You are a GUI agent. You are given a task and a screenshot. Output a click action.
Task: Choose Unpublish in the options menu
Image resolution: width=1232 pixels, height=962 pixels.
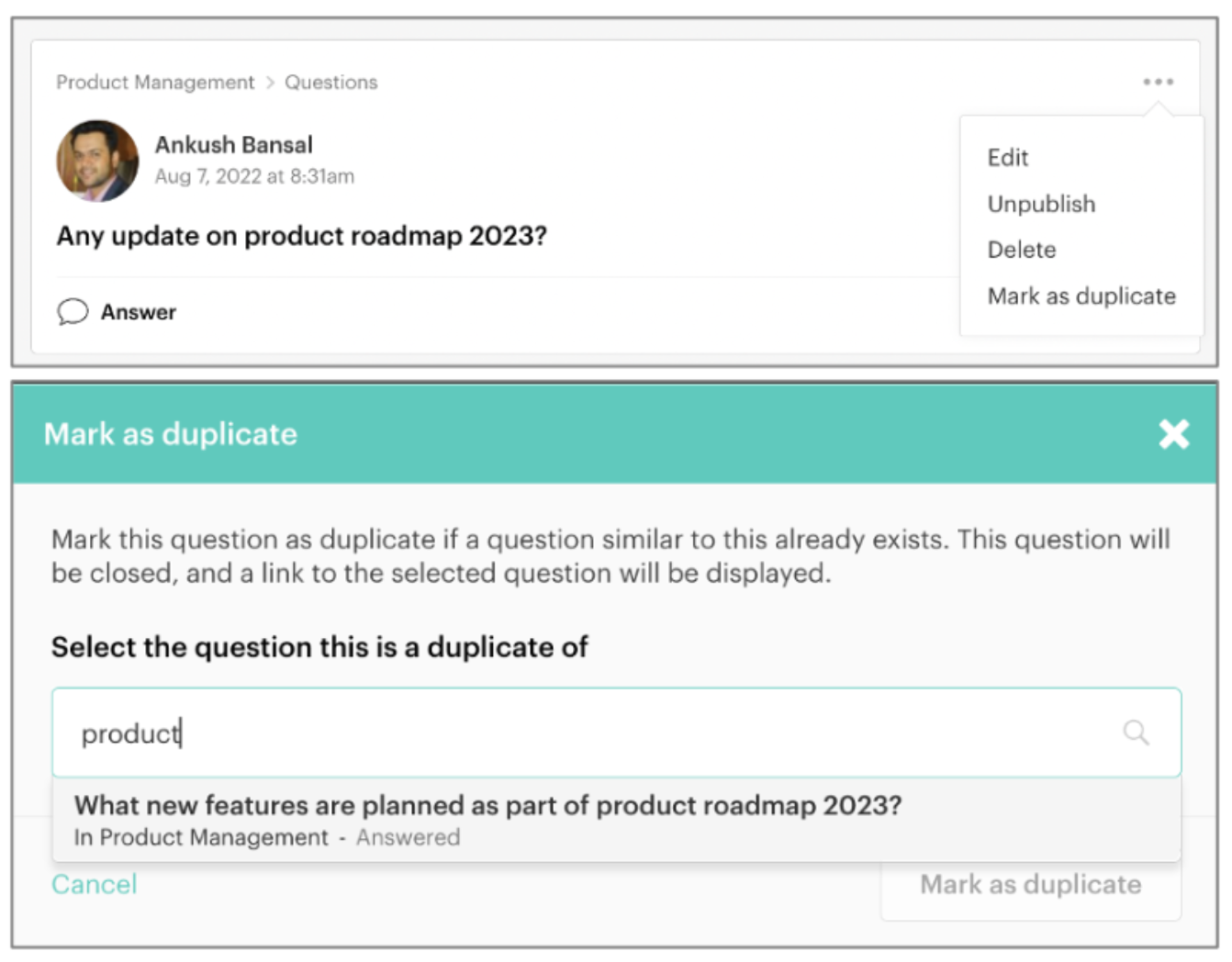(x=1041, y=204)
